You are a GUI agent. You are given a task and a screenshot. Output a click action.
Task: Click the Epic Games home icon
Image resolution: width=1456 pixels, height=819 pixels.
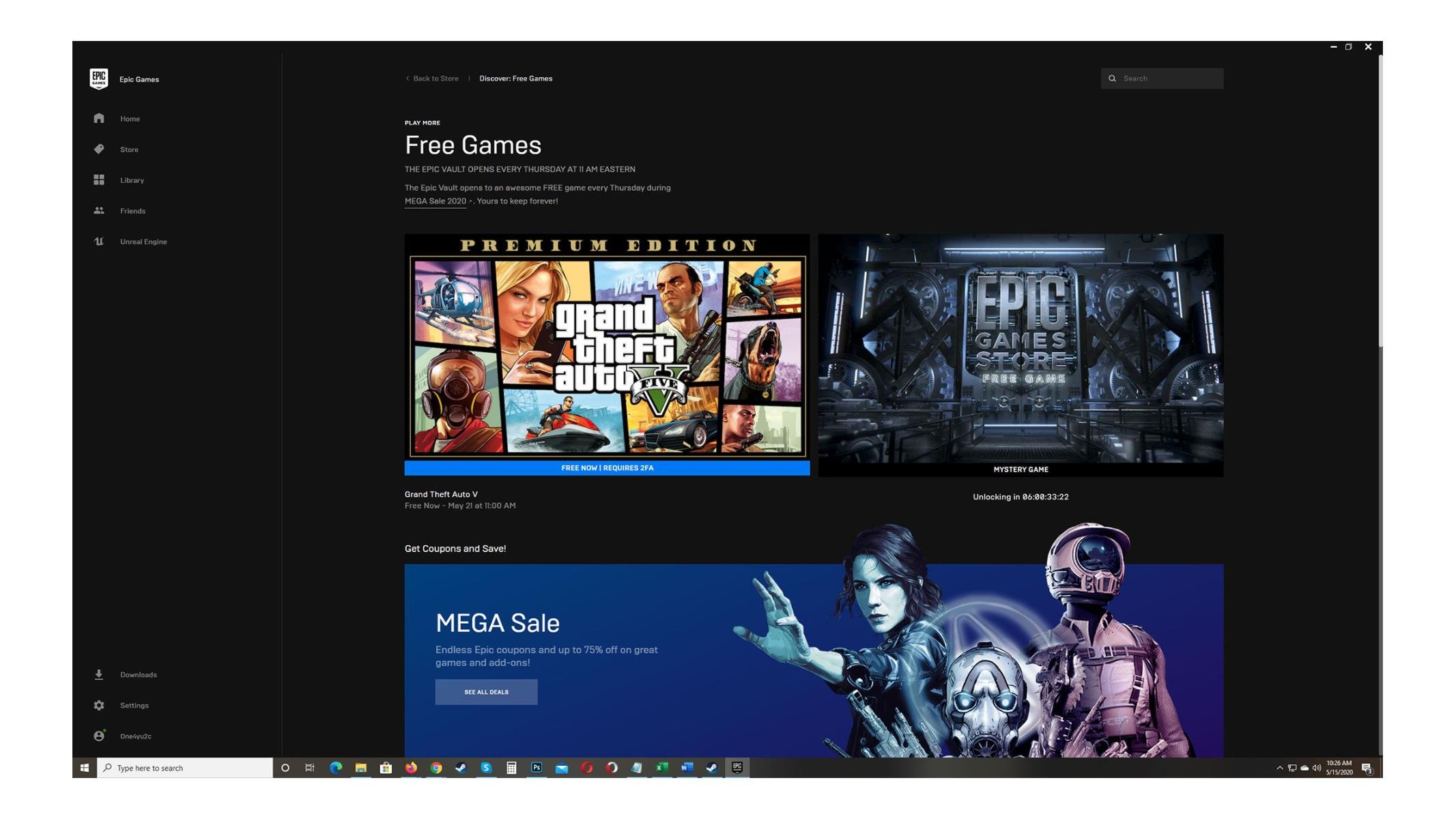pos(99,119)
